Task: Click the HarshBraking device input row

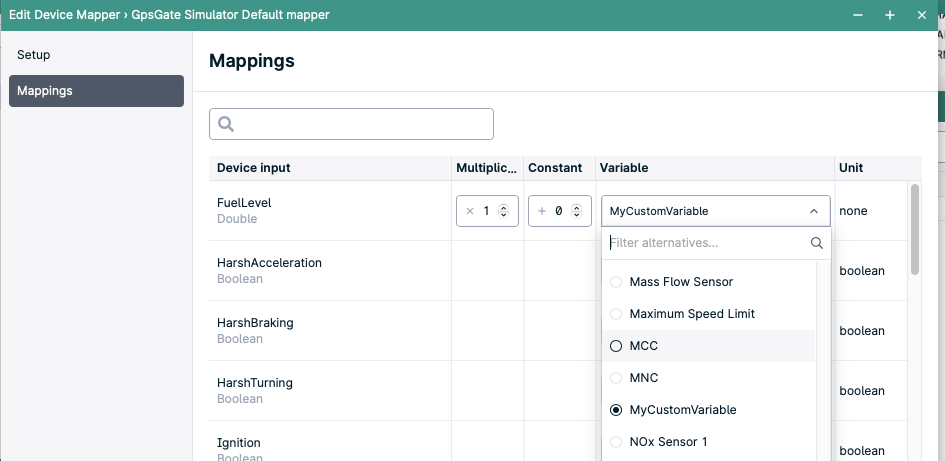Action: pos(330,330)
